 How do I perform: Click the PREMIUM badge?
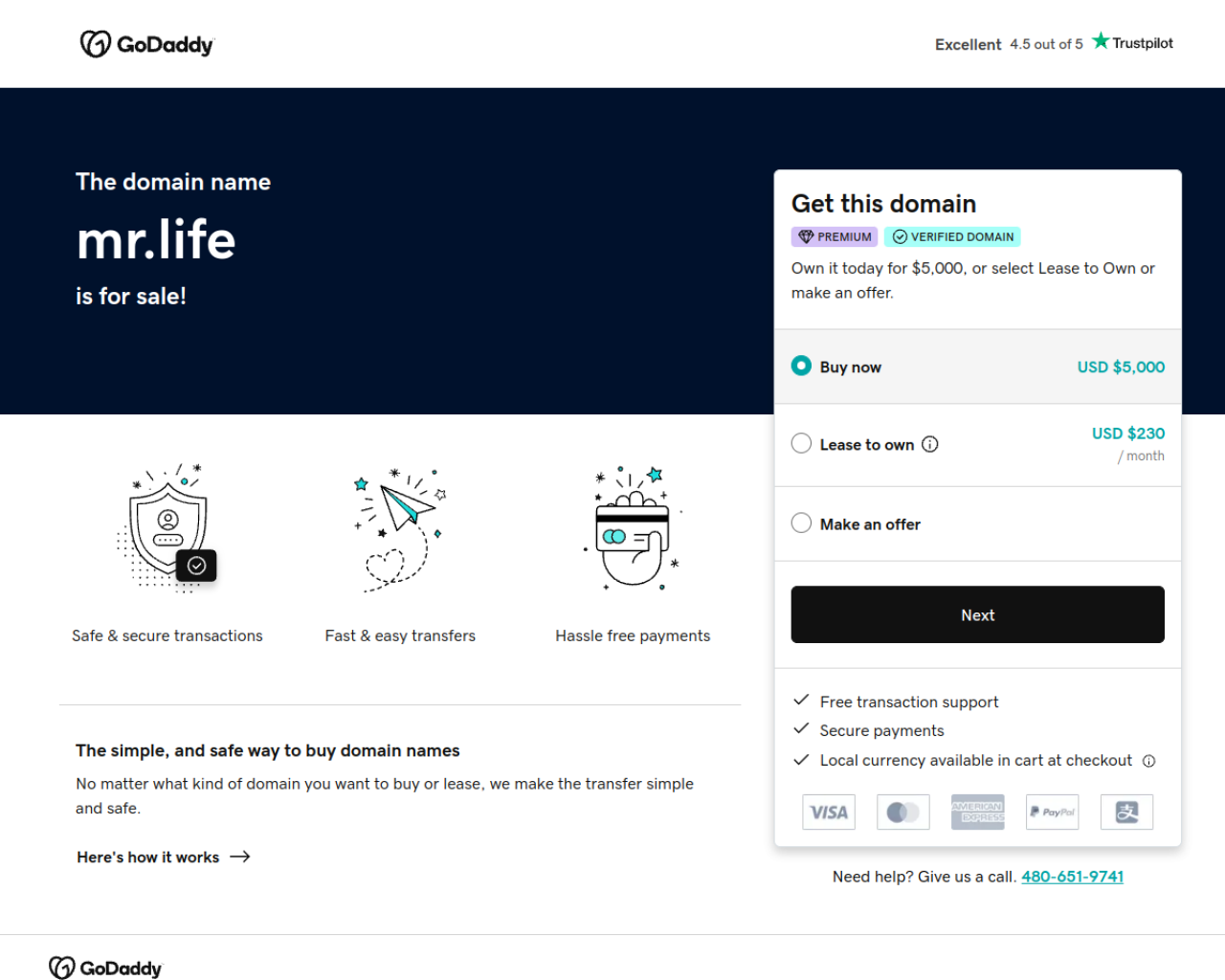click(x=835, y=236)
